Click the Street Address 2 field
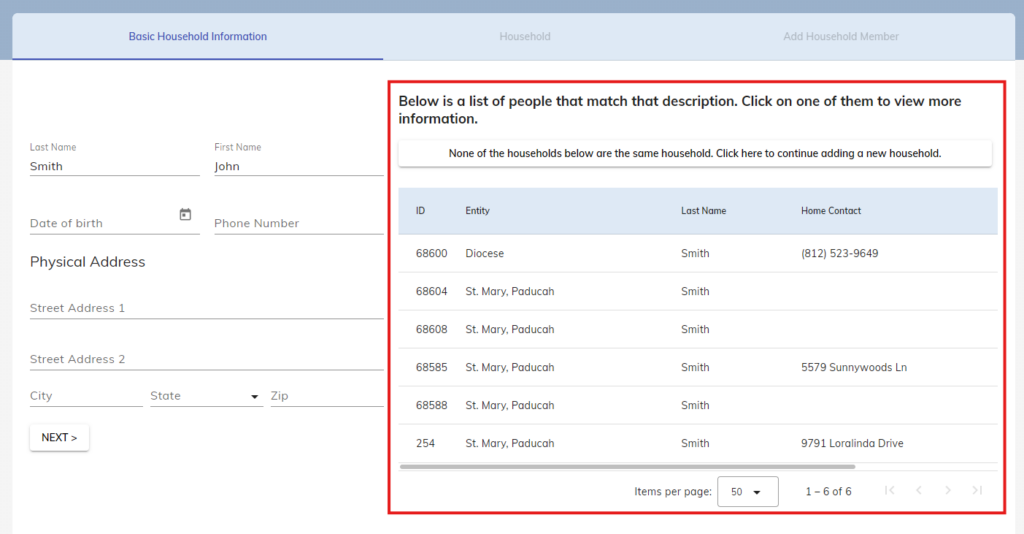This screenshot has height=534, width=1024. point(206,359)
